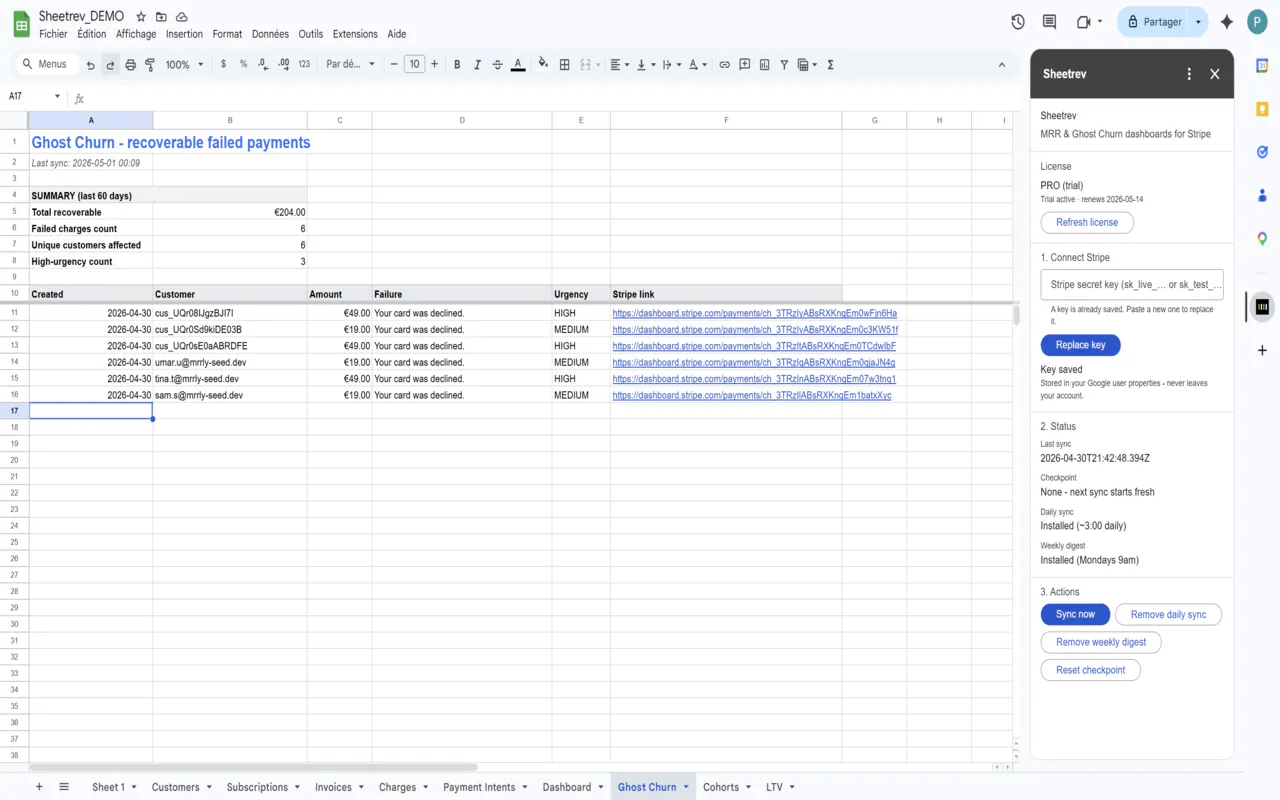
Task: Toggle bold formatting
Action: tap(457, 65)
